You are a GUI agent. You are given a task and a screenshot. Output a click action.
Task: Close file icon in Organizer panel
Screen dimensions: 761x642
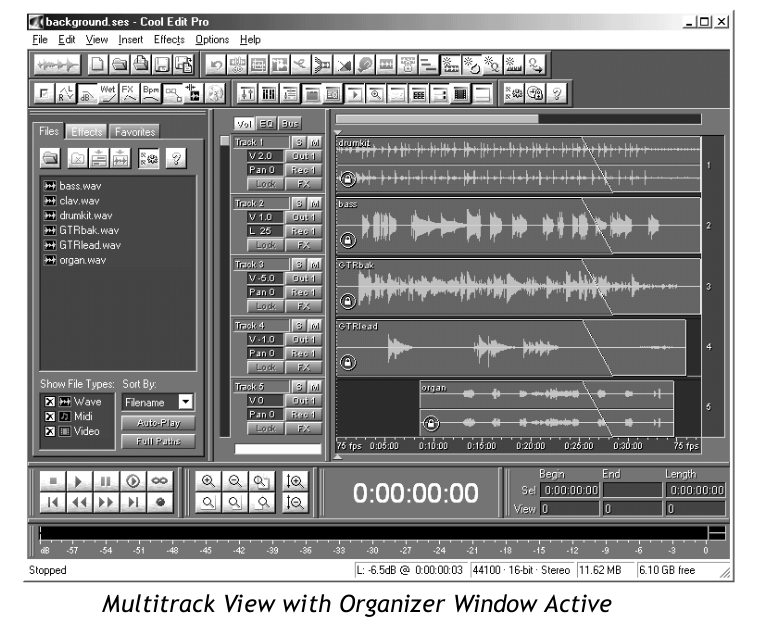click(x=78, y=158)
